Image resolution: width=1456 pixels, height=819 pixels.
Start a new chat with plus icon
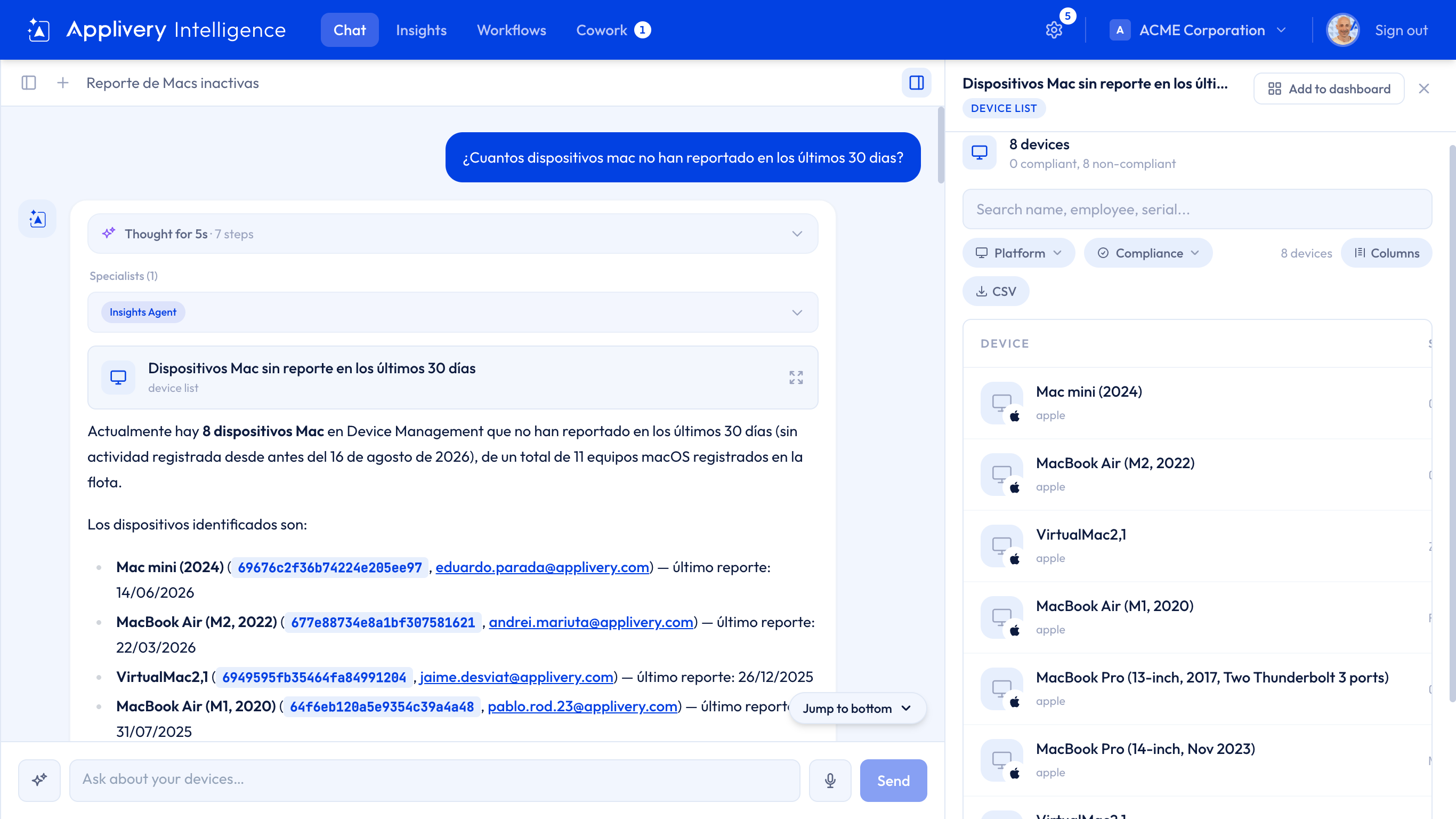coord(63,83)
